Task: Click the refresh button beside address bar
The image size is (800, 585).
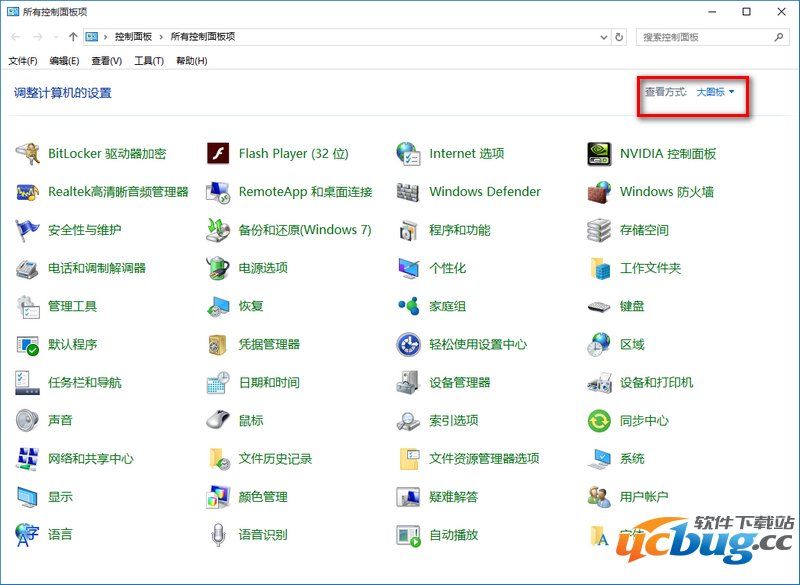Action: click(619, 37)
